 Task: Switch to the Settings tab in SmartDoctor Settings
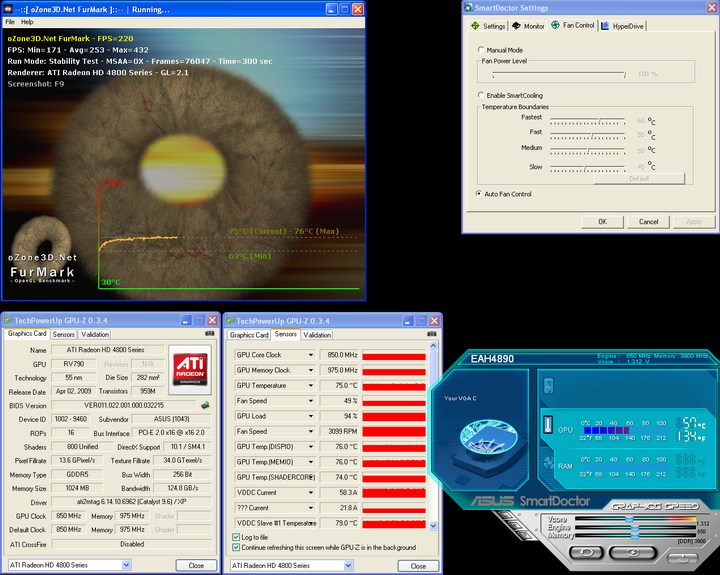[488, 26]
